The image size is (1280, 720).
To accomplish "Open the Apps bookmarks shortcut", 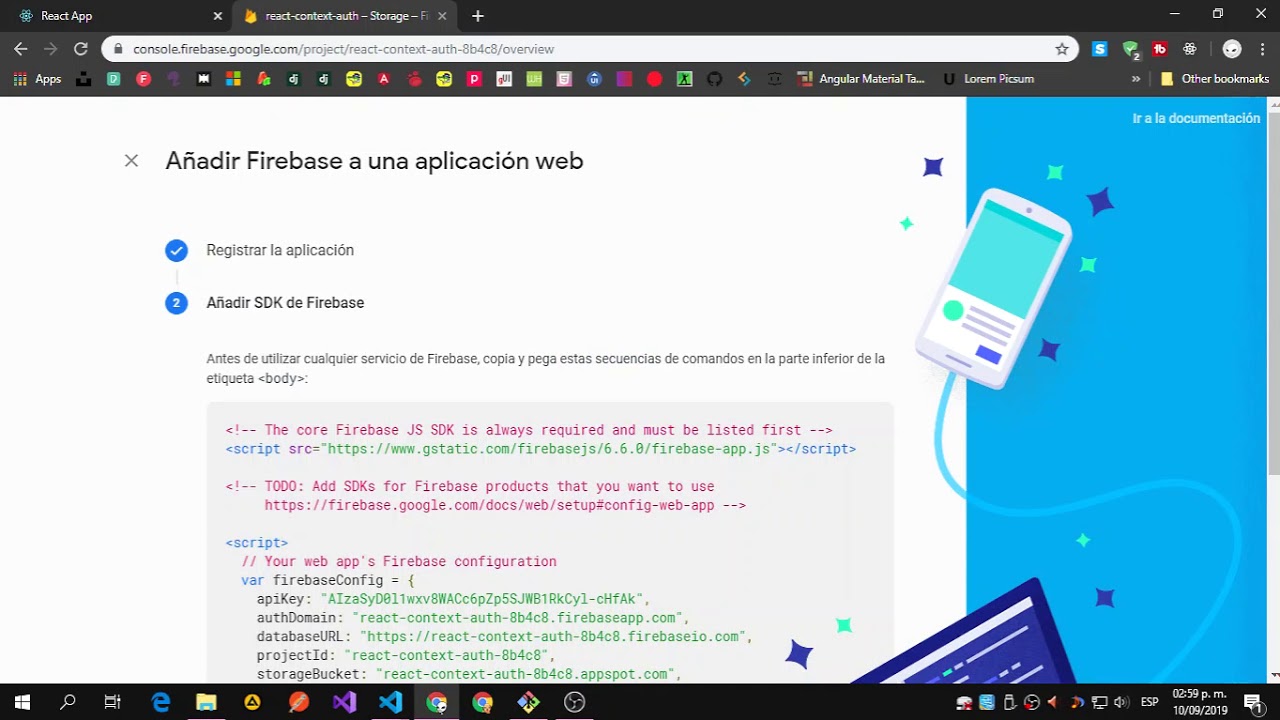I will coord(38,79).
